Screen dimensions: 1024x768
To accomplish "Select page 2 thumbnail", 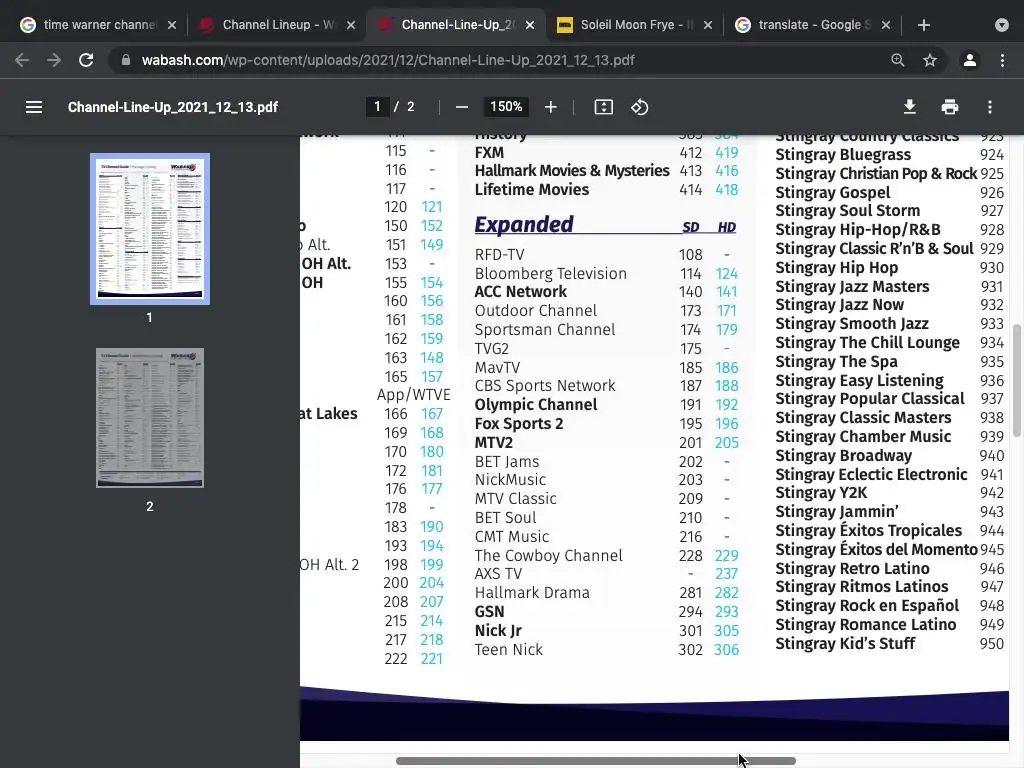I will [150, 418].
